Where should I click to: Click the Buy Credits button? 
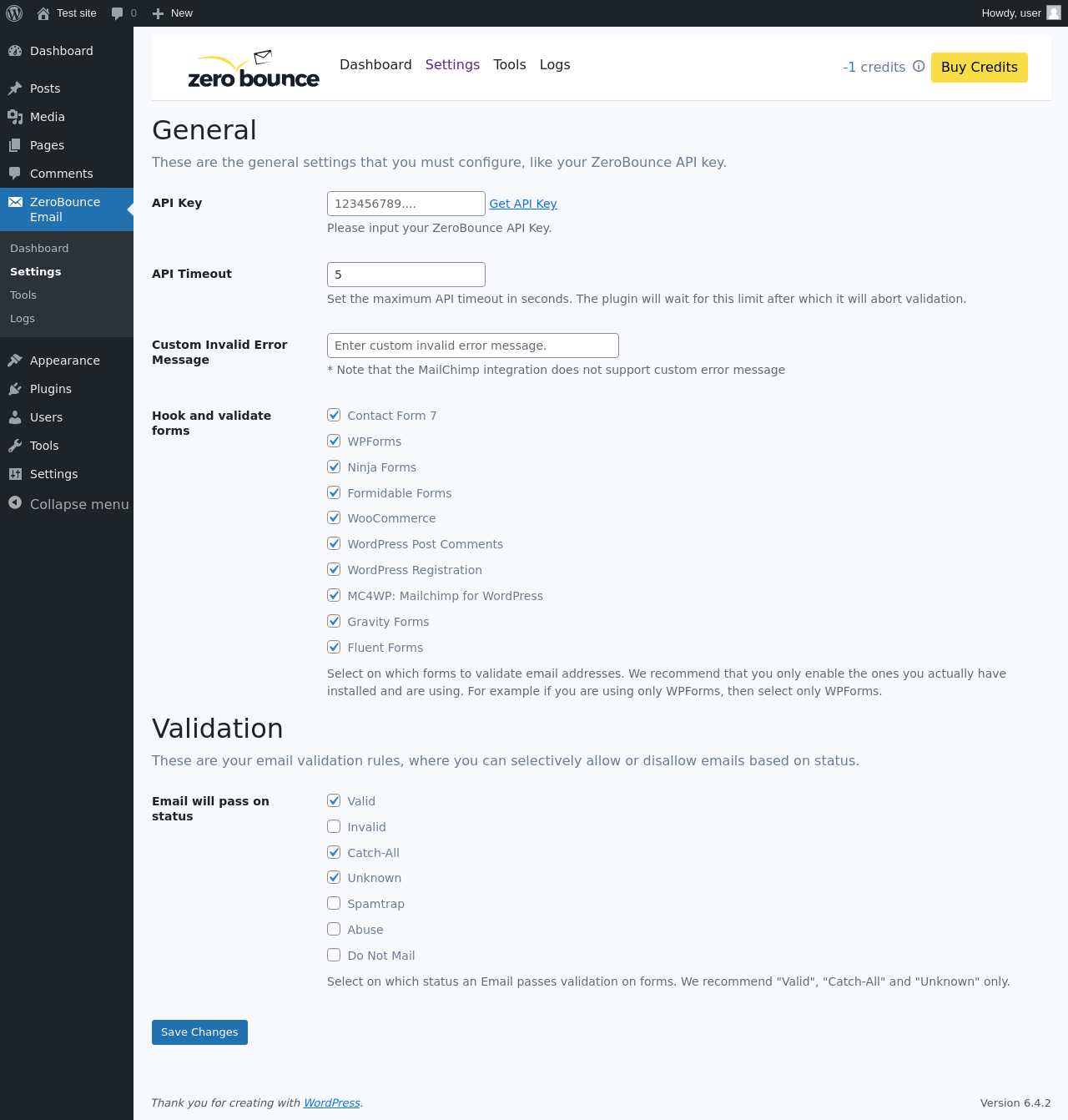pyautogui.click(x=980, y=67)
